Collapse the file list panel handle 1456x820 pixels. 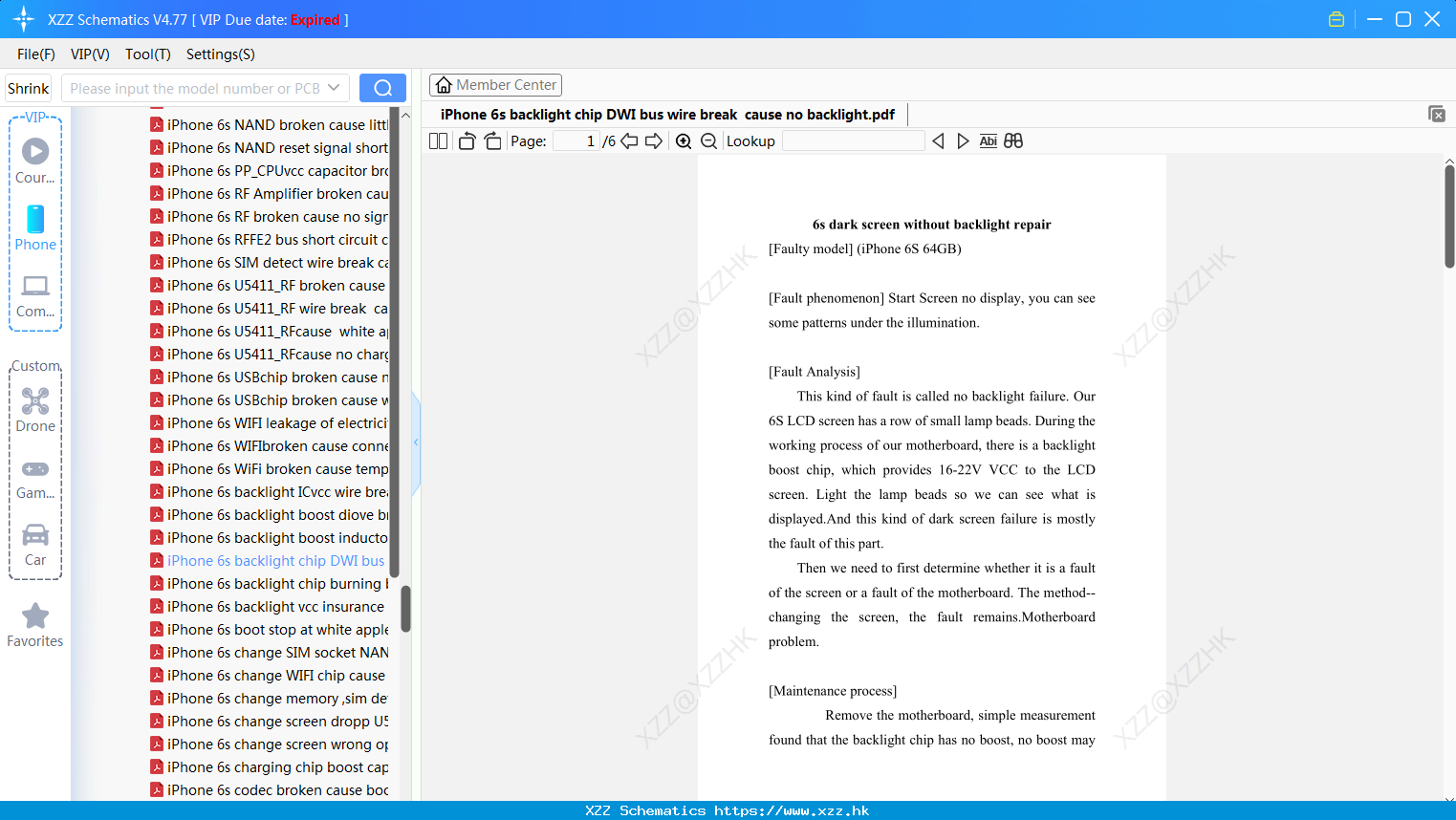[x=416, y=442]
